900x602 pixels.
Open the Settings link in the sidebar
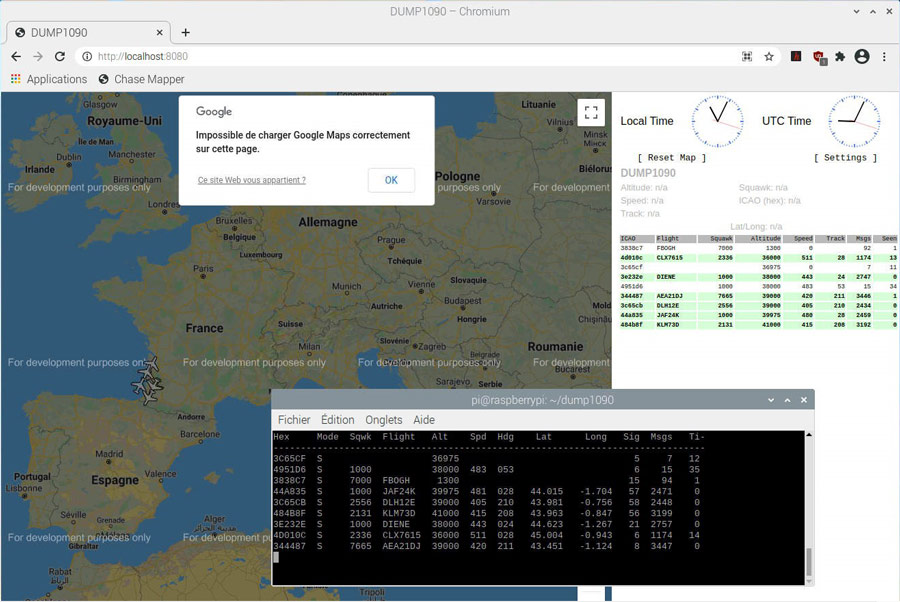pyautogui.click(x=845, y=158)
